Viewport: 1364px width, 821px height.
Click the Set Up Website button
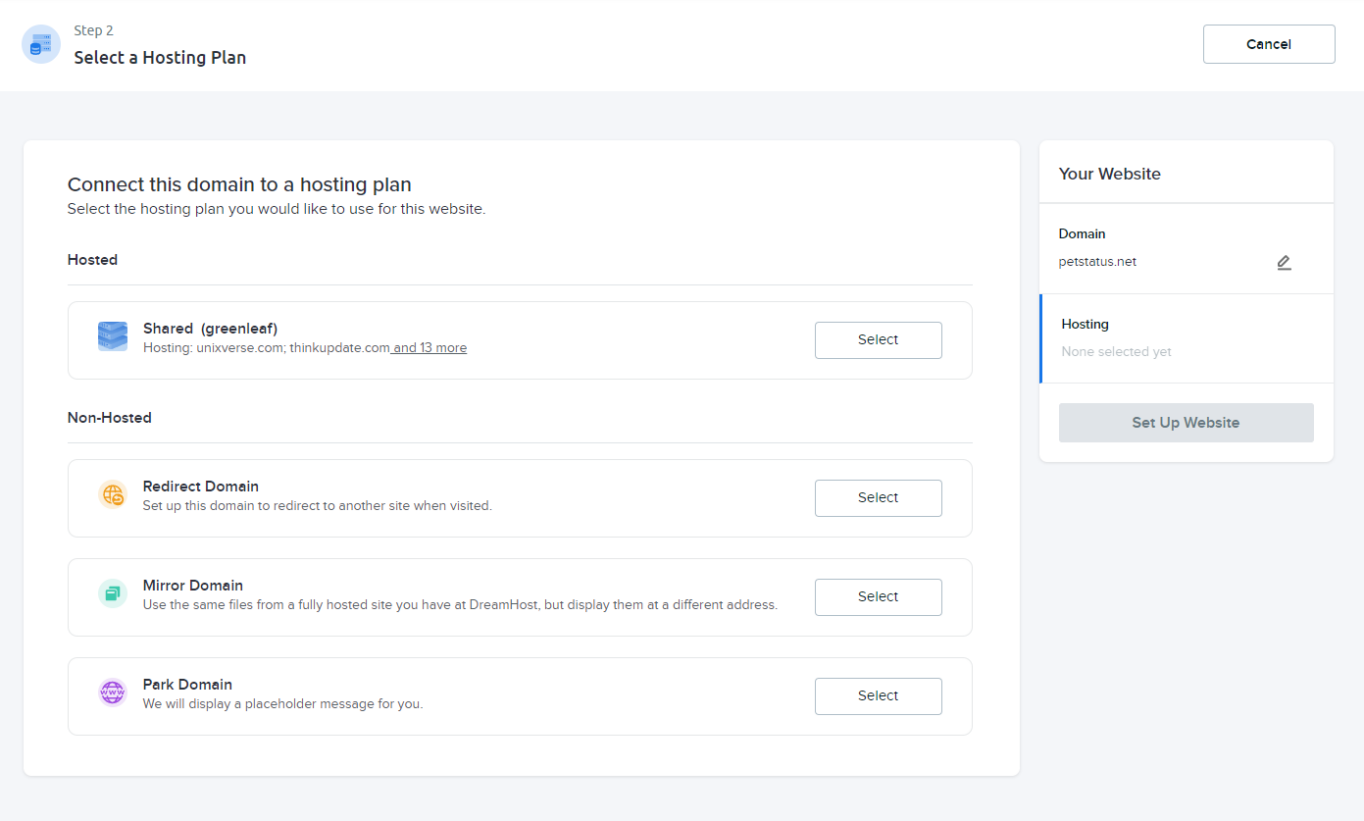(1185, 422)
